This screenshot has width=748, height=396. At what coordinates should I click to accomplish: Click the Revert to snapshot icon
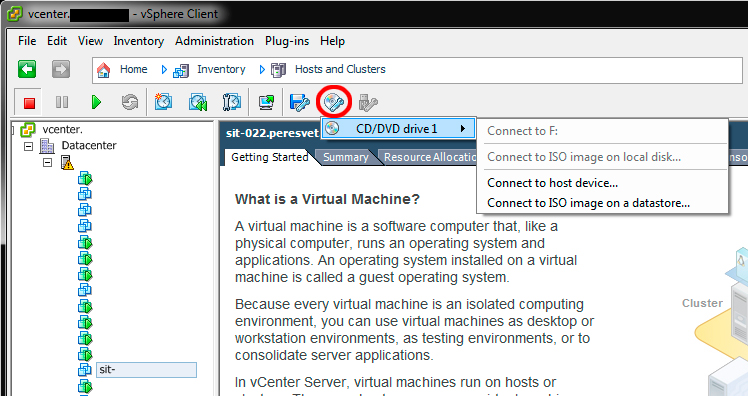(x=197, y=102)
